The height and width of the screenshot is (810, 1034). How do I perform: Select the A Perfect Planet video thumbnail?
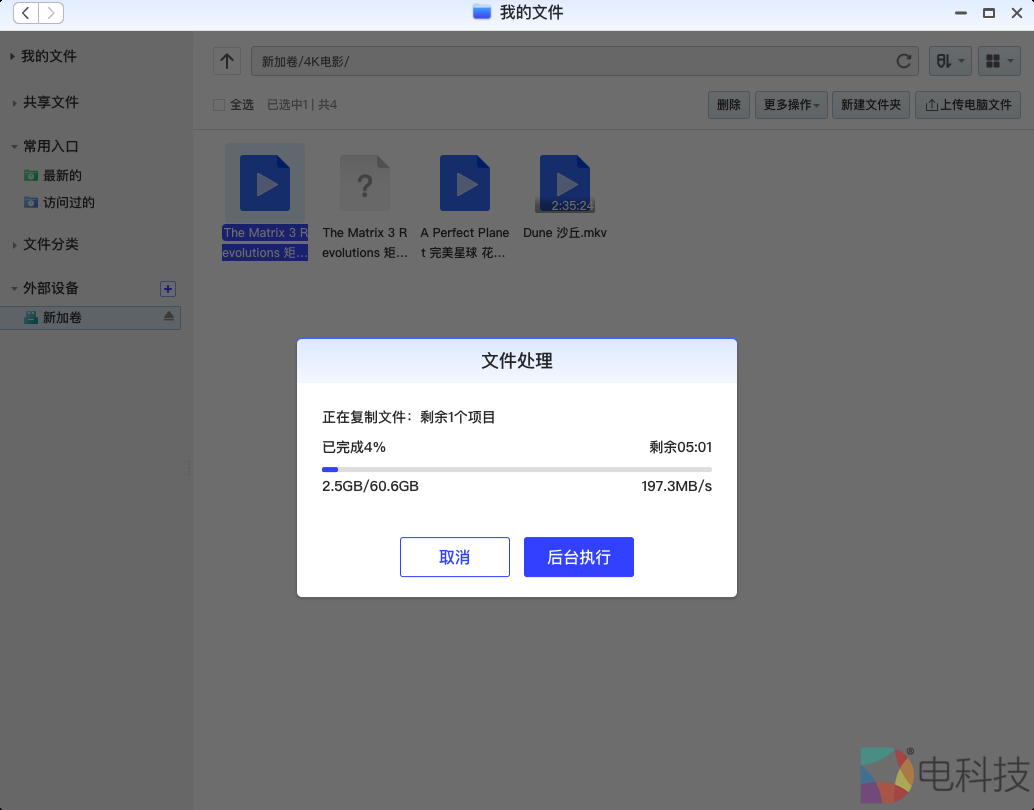coord(464,183)
